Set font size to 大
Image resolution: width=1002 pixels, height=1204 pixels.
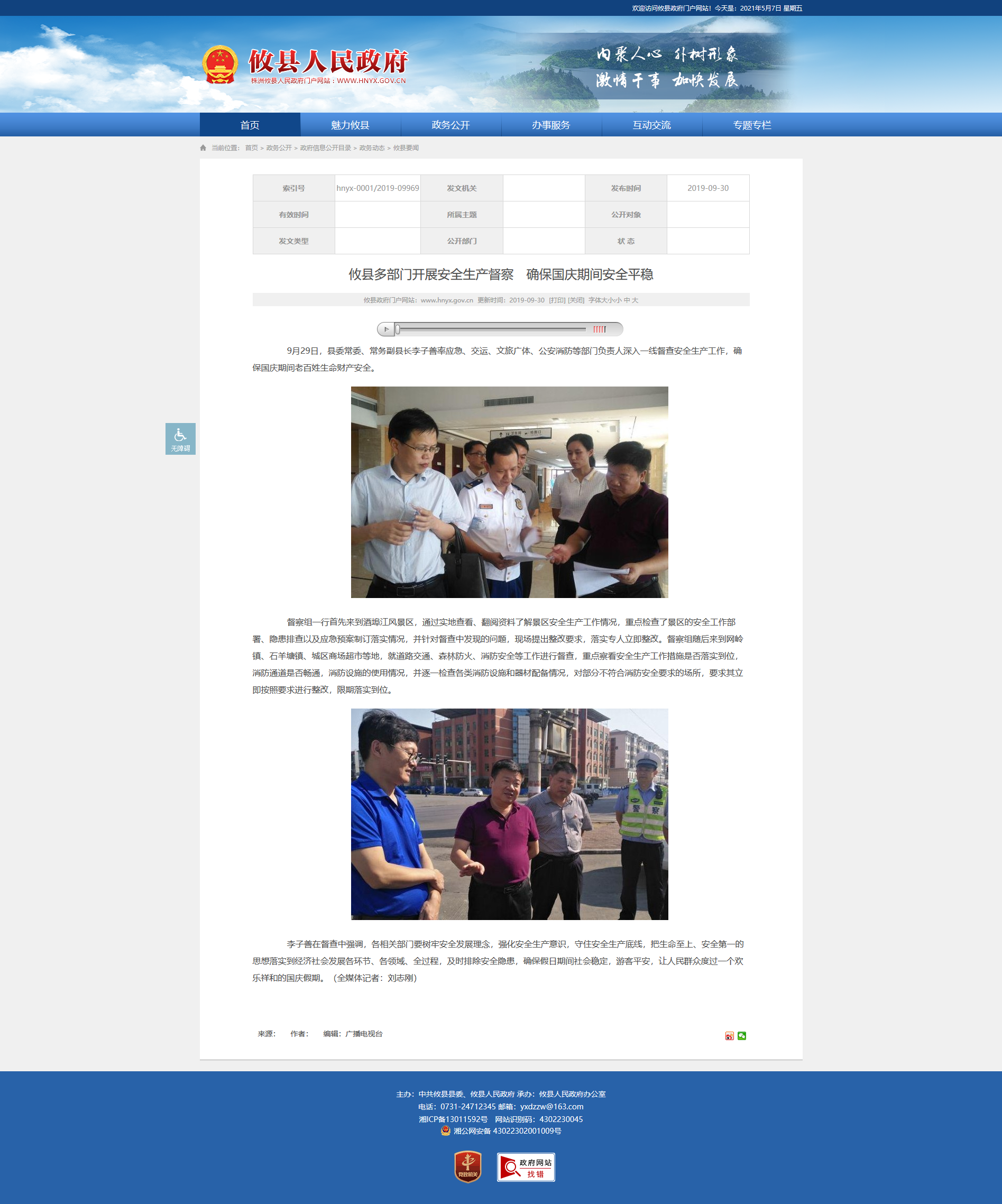(635, 300)
